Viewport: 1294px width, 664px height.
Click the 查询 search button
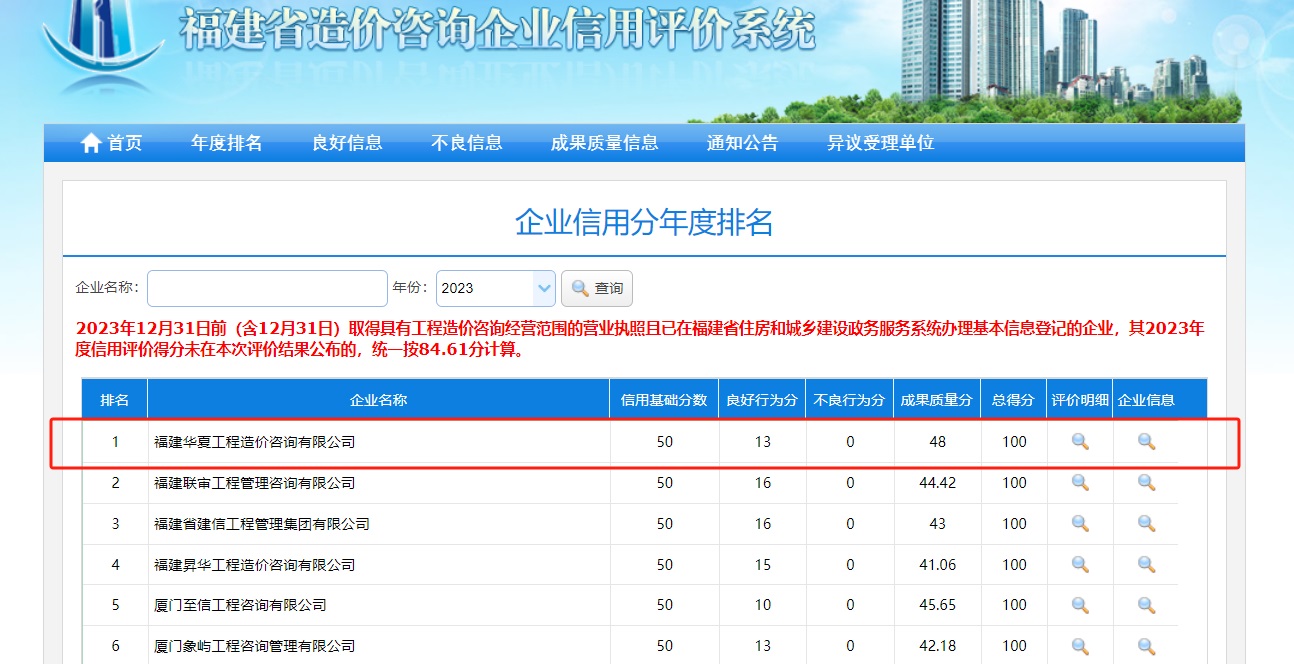pyautogui.click(x=597, y=288)
